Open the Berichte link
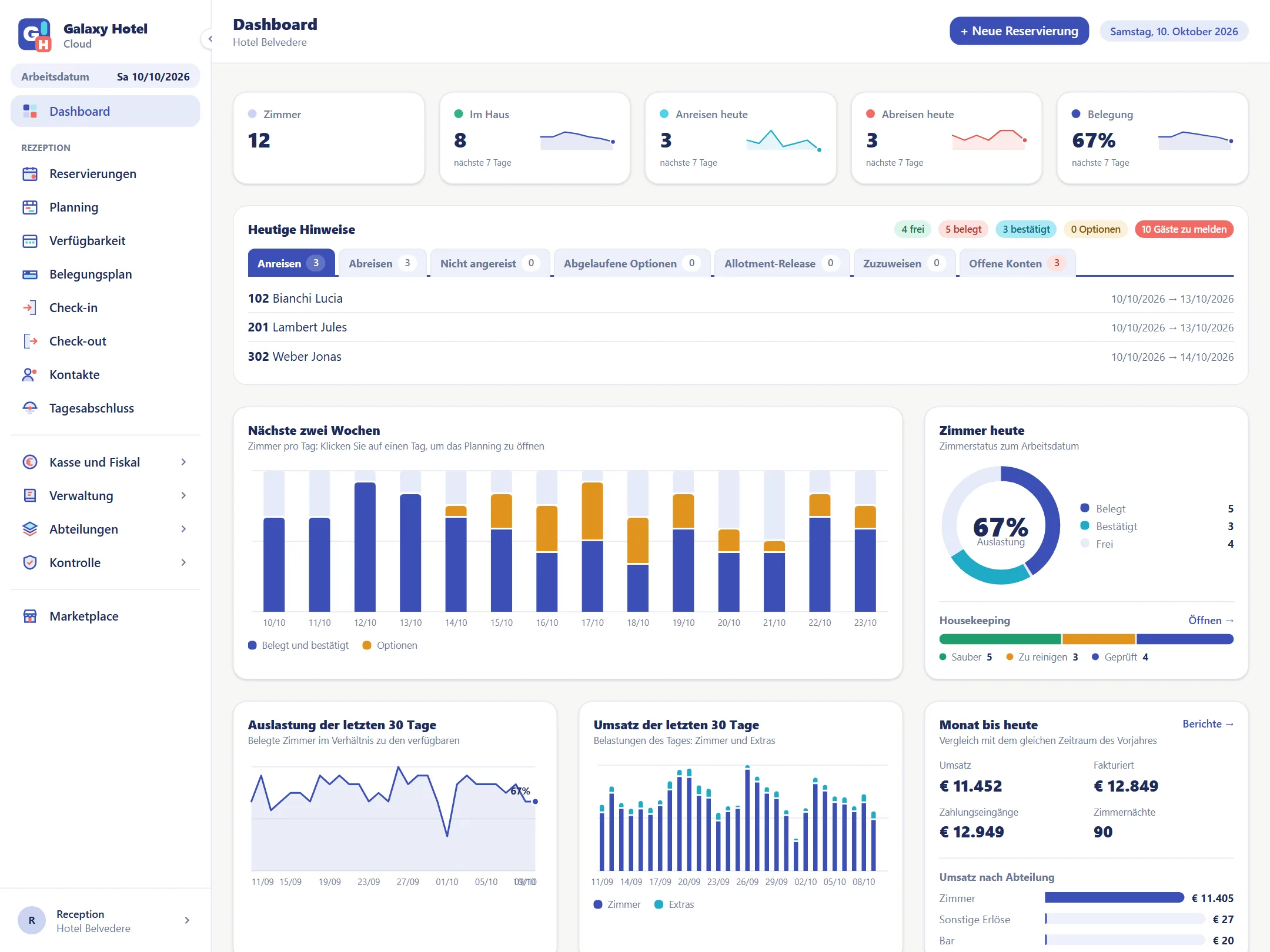 tap(1208, 724)
